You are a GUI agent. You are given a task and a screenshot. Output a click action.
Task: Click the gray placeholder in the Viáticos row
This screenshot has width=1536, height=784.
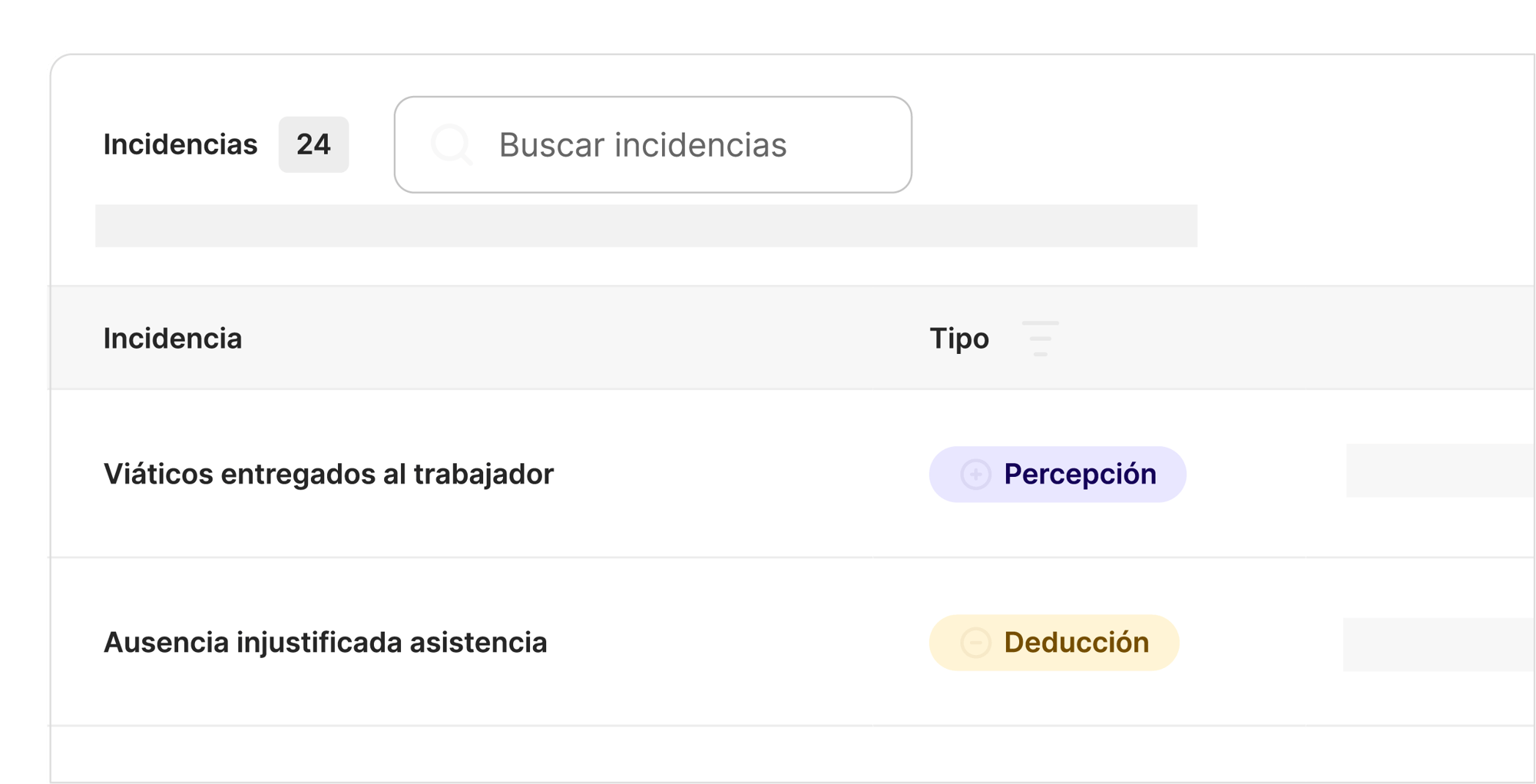click(x=1439, y=471)
